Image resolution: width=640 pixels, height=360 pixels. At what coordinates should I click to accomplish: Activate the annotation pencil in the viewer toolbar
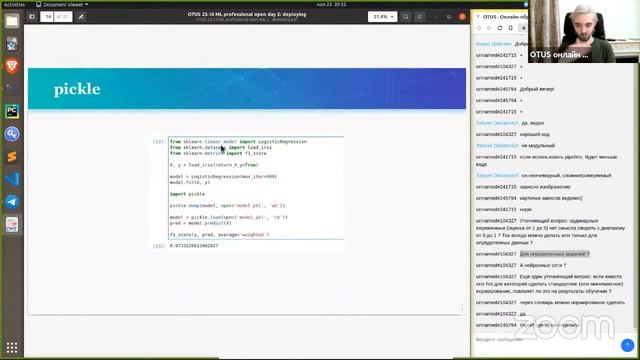[81, 17]
